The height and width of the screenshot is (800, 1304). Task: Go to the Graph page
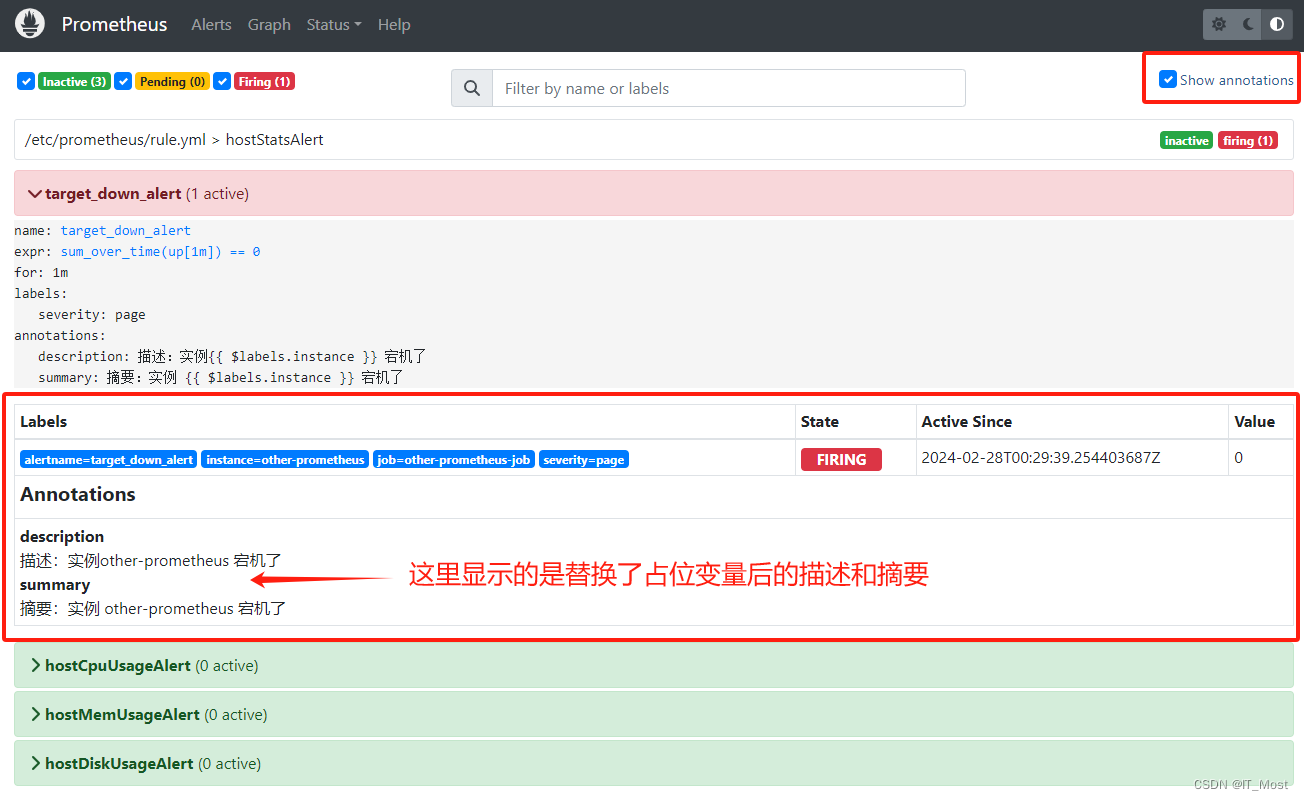point(269,25)
